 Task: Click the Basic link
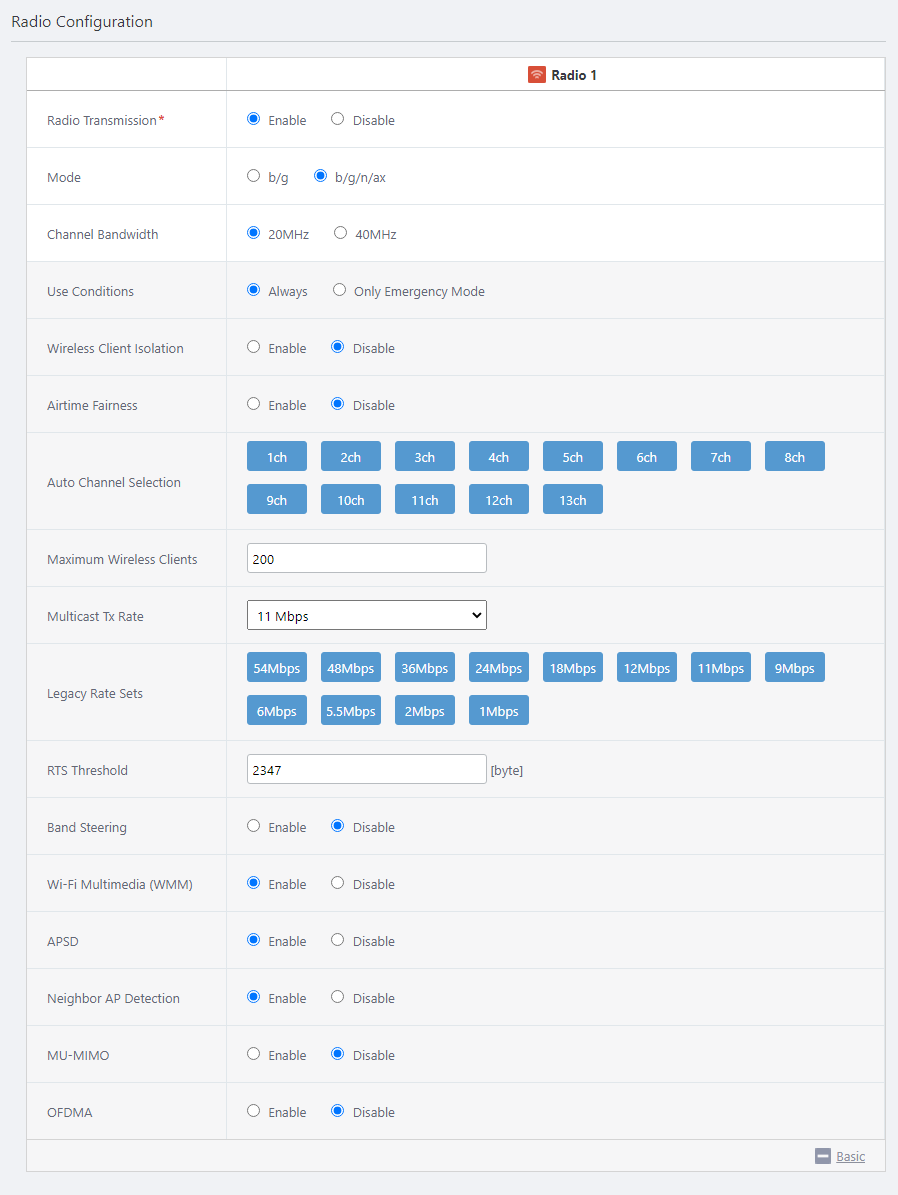pos(850,1156)
